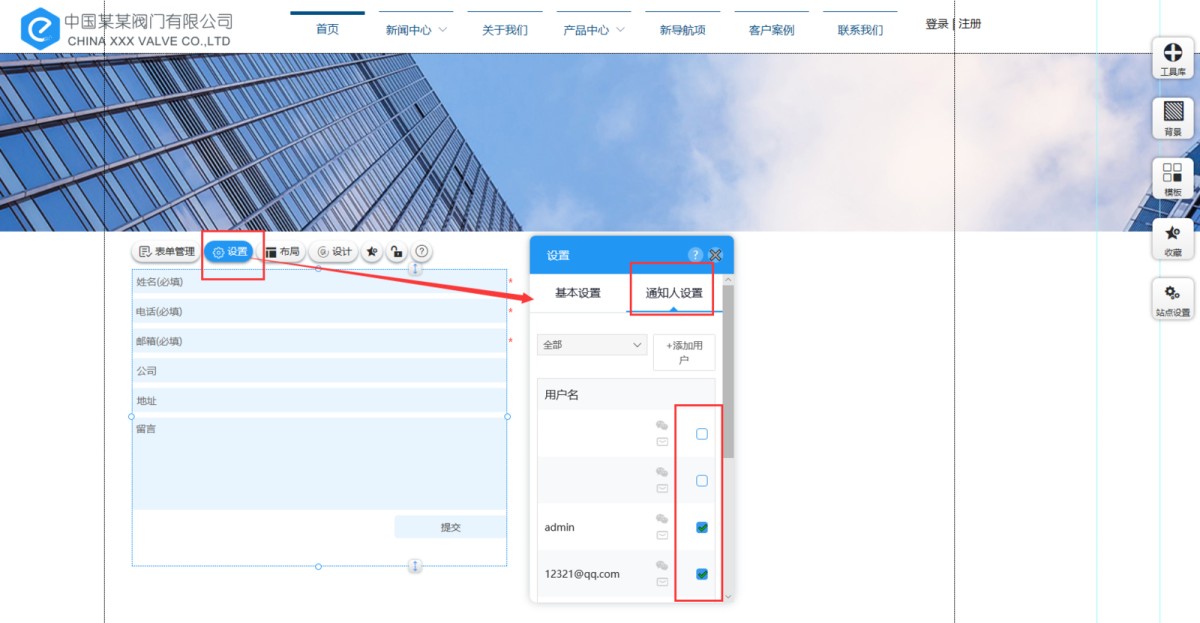The width and height of the screenshot is (1200, 623).
Task: Uncheck the admin user checkbox
Action: click(702, 527)
